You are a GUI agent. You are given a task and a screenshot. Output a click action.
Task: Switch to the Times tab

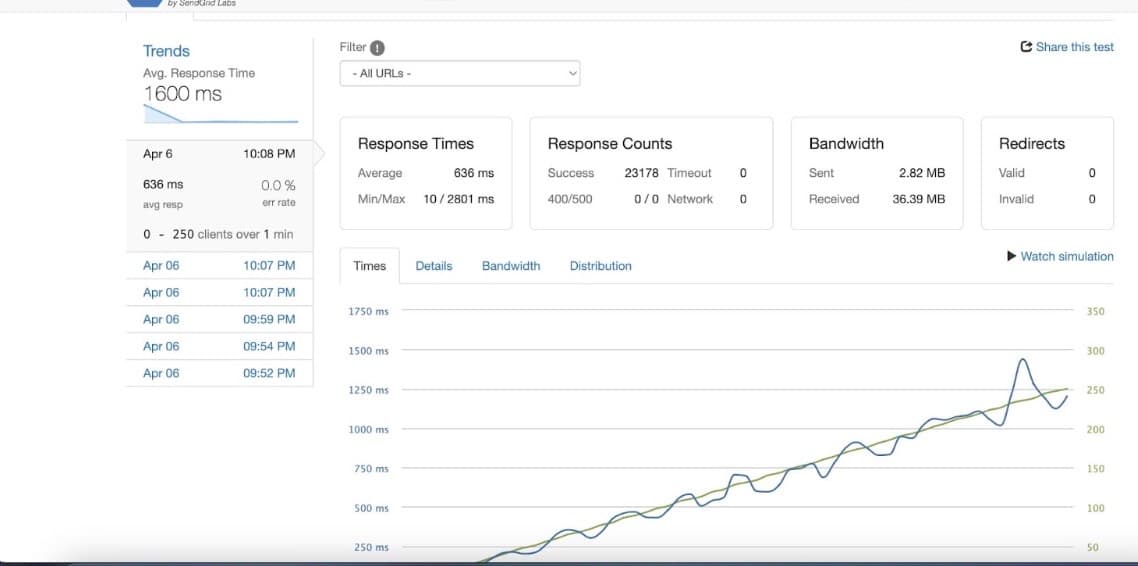(x=369, y=266)
